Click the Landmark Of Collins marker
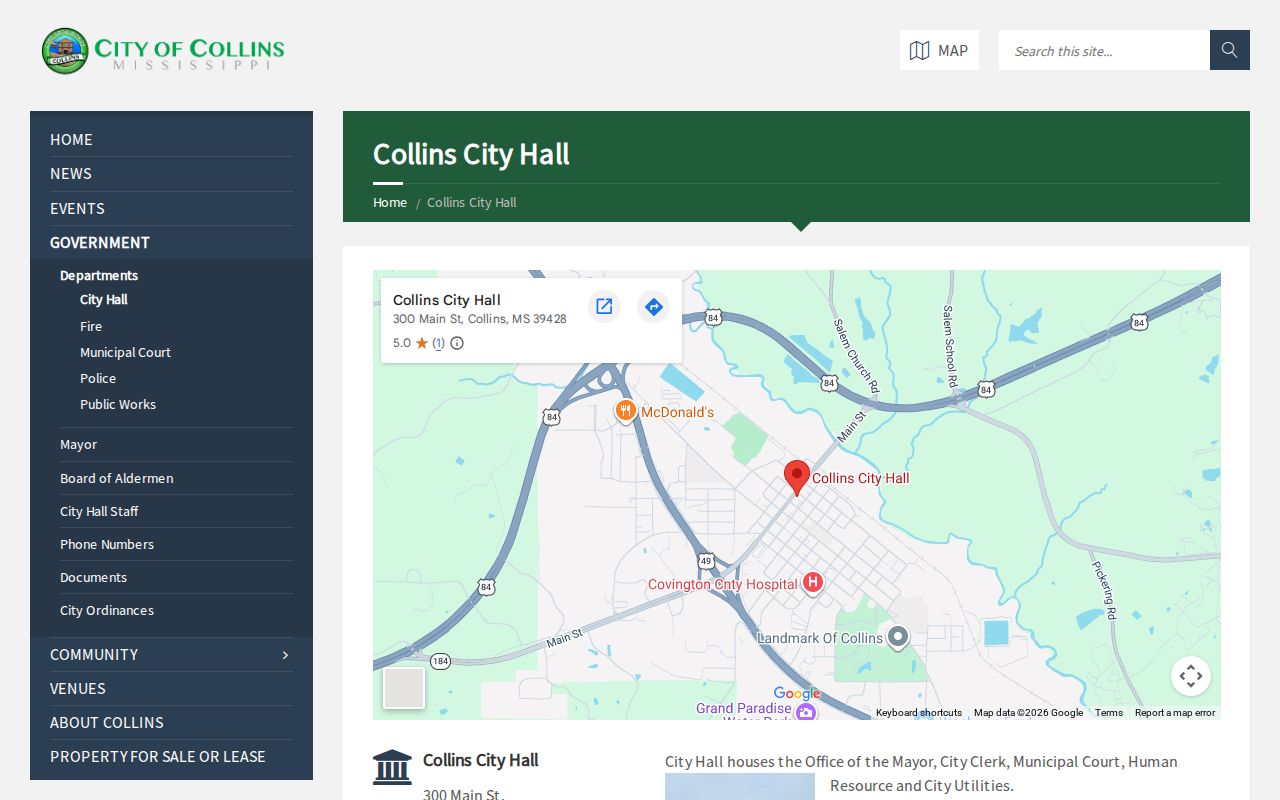The image size is (1280, 800). coord(898,637)
